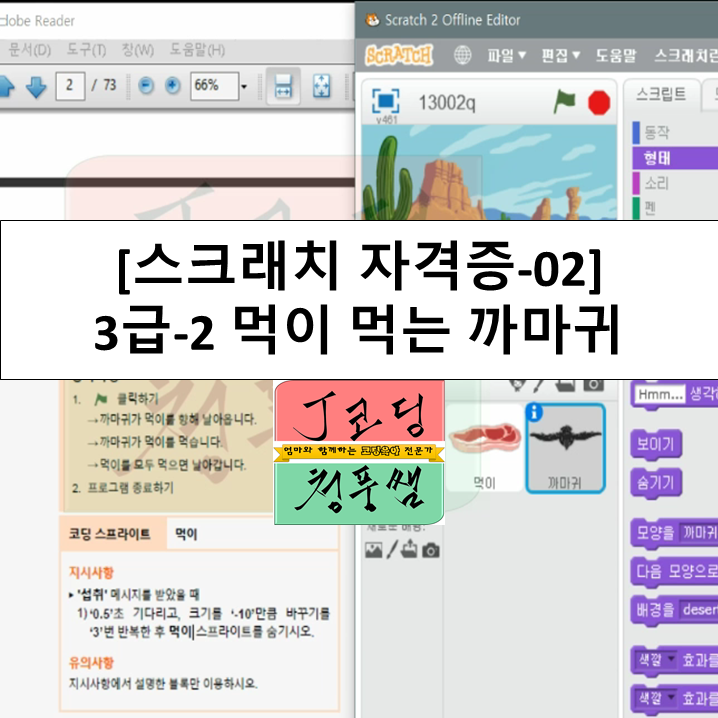
Task: Open 도움말 in Scratch menu bar
Action: [x=616, y=55]
